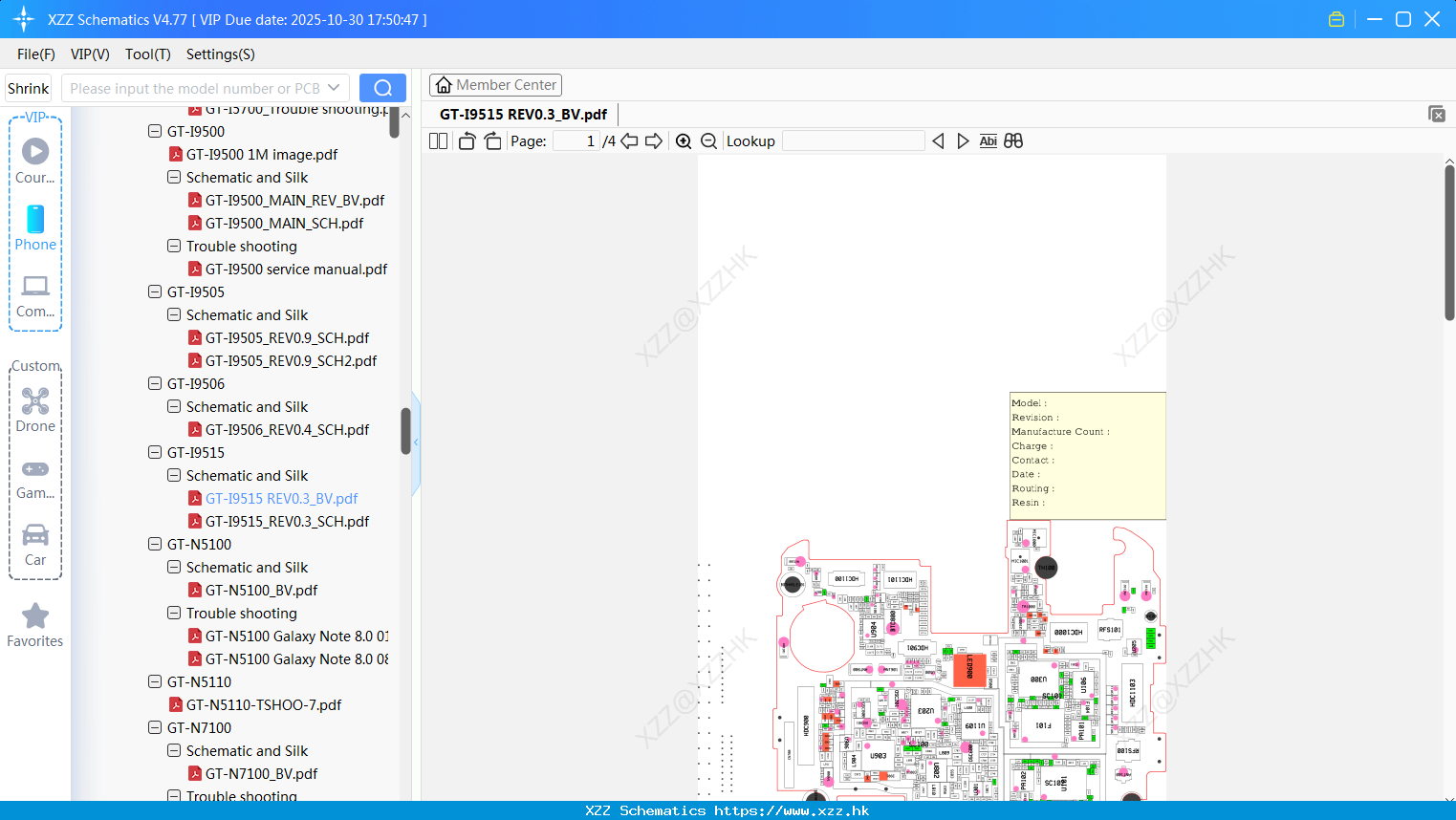Click the detach window icon at right
1456x820 pixels.
click(1437, 114)
